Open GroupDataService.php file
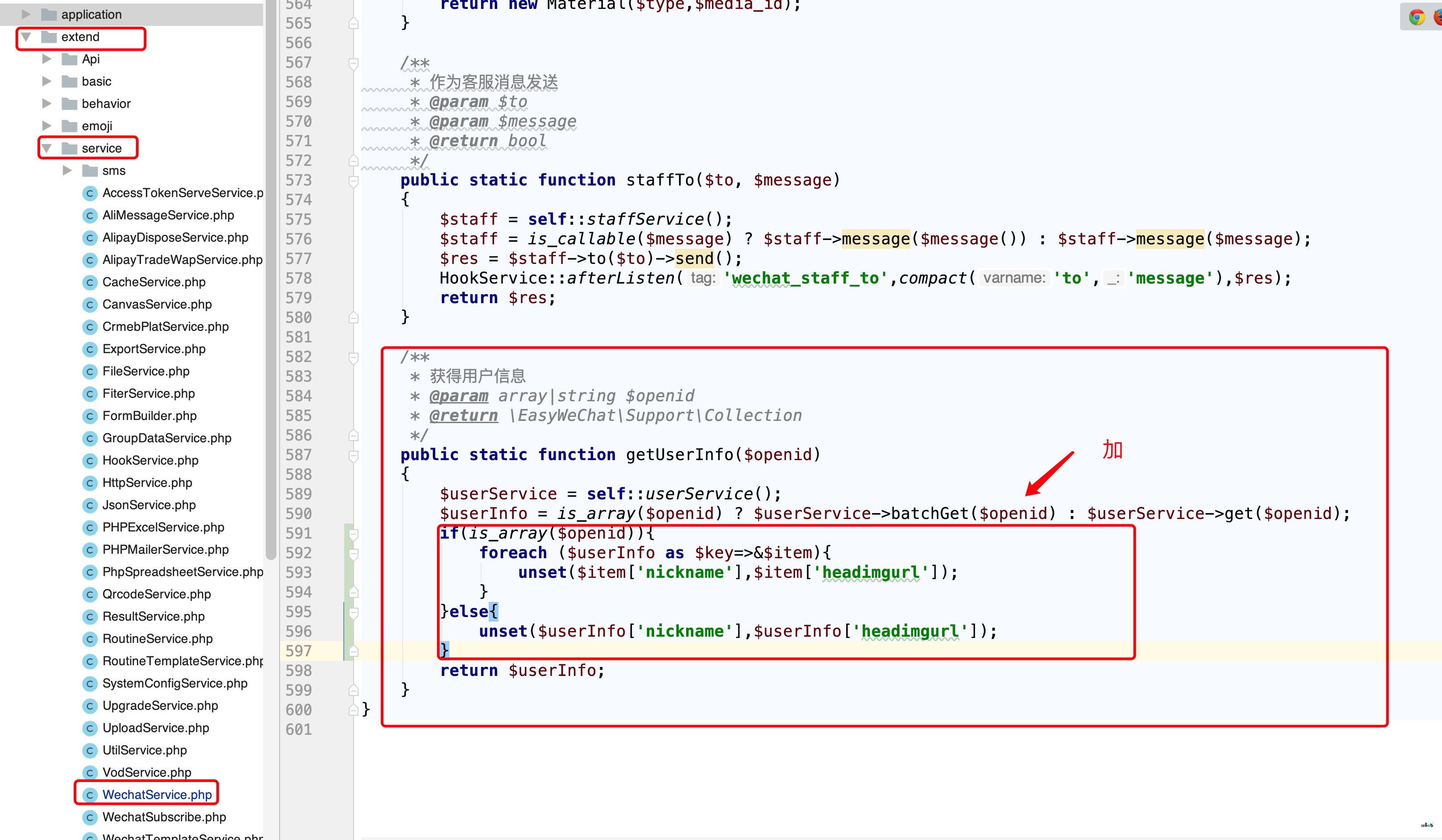Screen dimensions: 1442x840 click(167, 438)
